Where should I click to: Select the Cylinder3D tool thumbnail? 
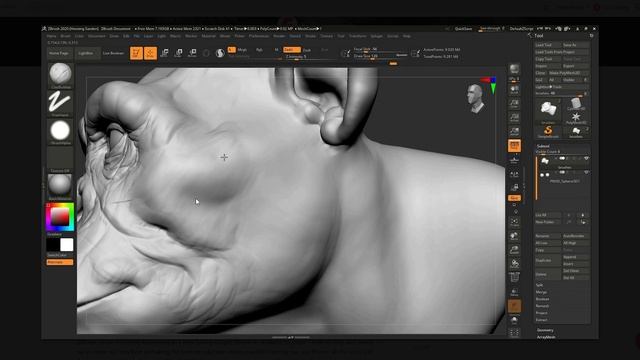coord(576,104)
